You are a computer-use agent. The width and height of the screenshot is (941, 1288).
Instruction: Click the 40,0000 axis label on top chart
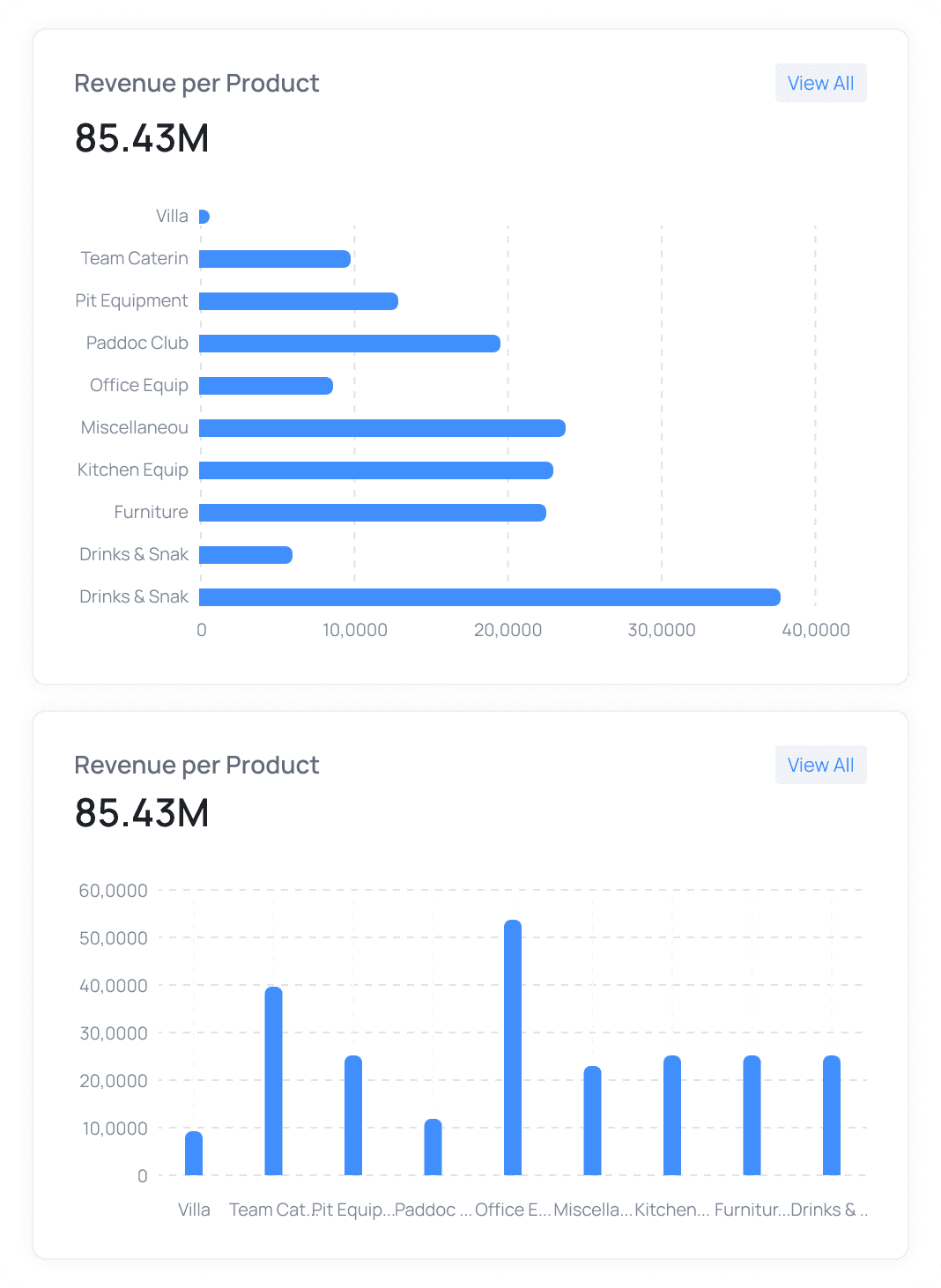pos(814,629)
